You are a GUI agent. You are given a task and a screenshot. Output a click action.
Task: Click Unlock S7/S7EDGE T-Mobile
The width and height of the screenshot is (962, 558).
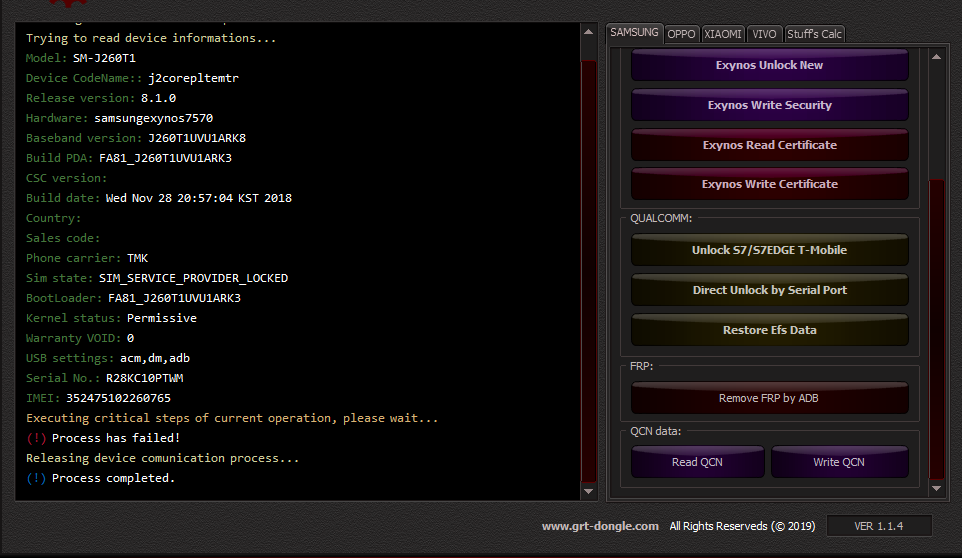(x=769, y=250)
